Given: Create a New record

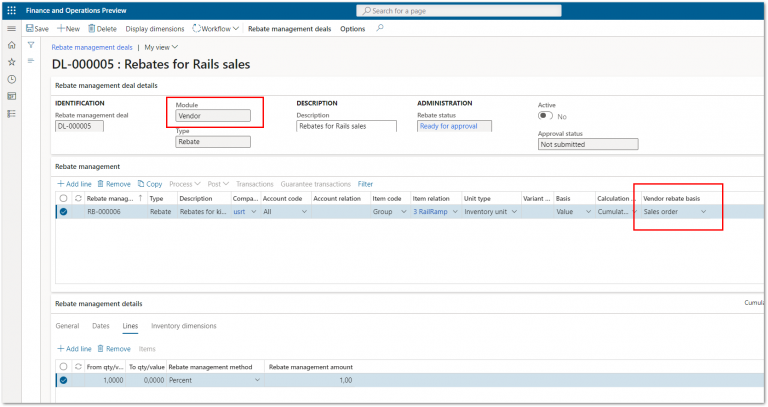Looking at the screenshot, I should [68, 29].
